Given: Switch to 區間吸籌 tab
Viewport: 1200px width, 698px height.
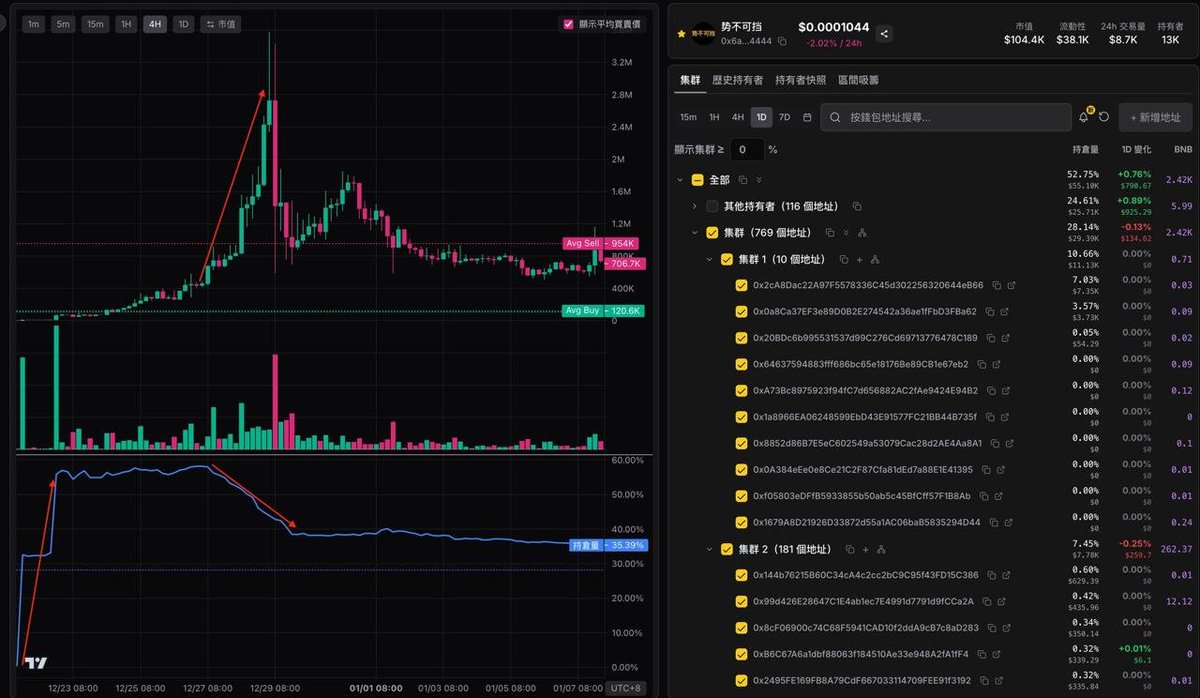Looking at the screenshot, I should tap(858, 80).
